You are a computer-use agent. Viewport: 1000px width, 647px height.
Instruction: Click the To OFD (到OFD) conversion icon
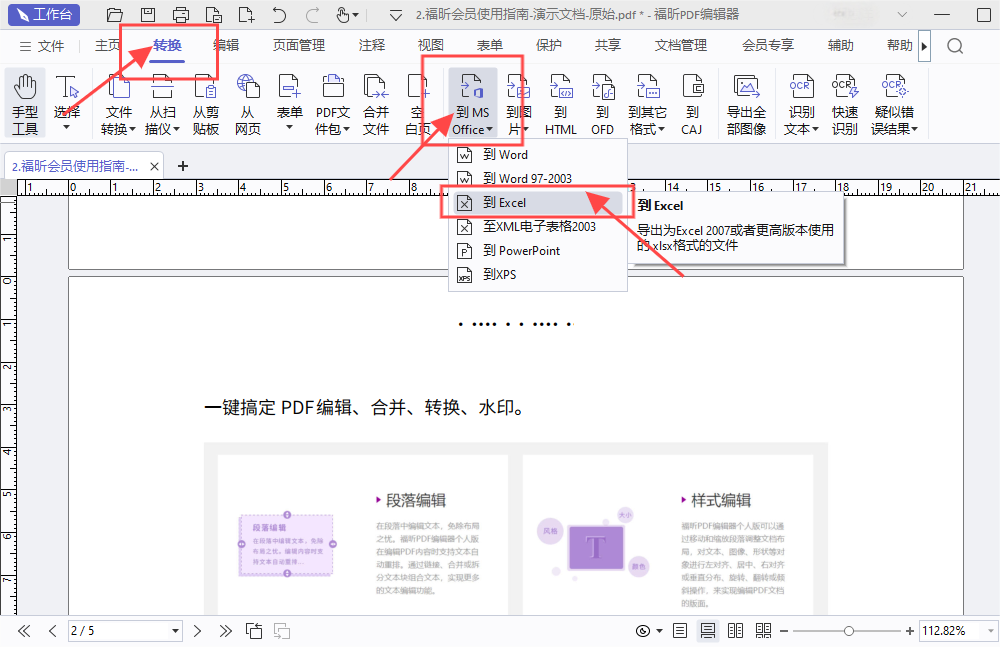[602, 103]
